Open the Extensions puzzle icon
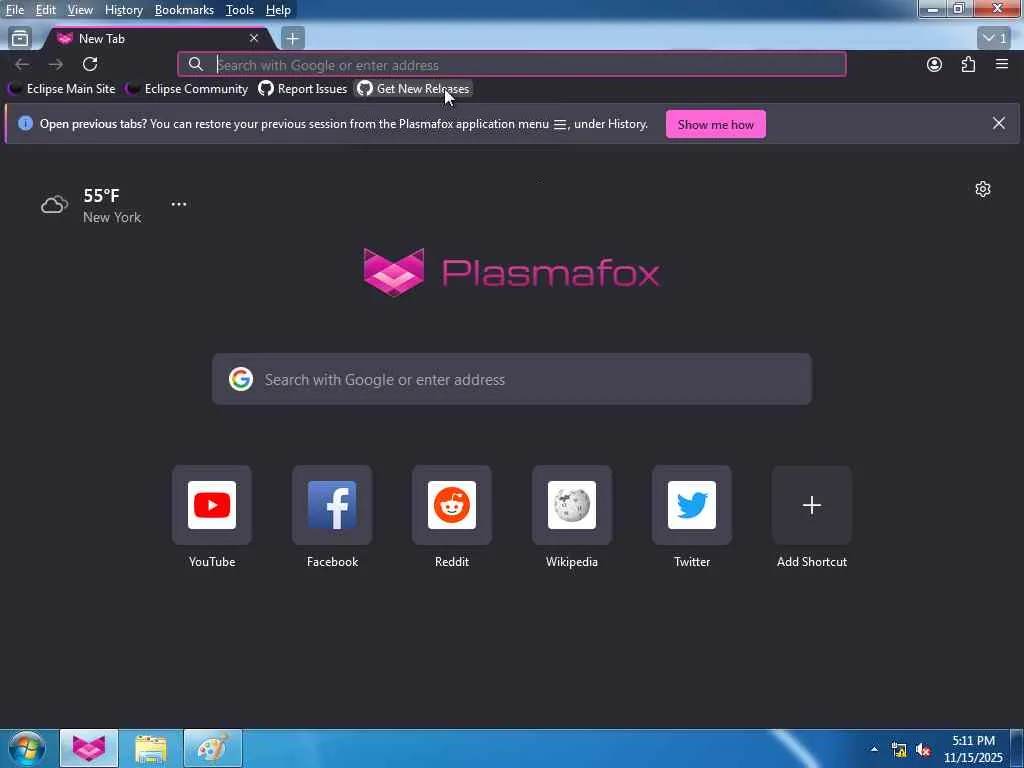1024x768 pixels. coord(968,64)
